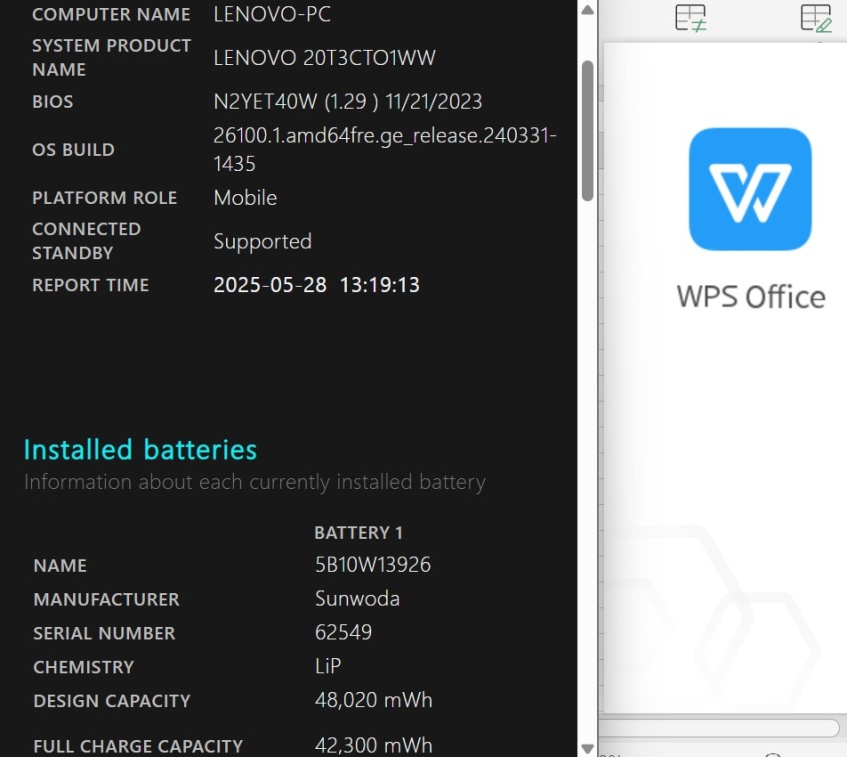
Task: Click the 'COMPUTER NAME' label
Action: point(111,14)
